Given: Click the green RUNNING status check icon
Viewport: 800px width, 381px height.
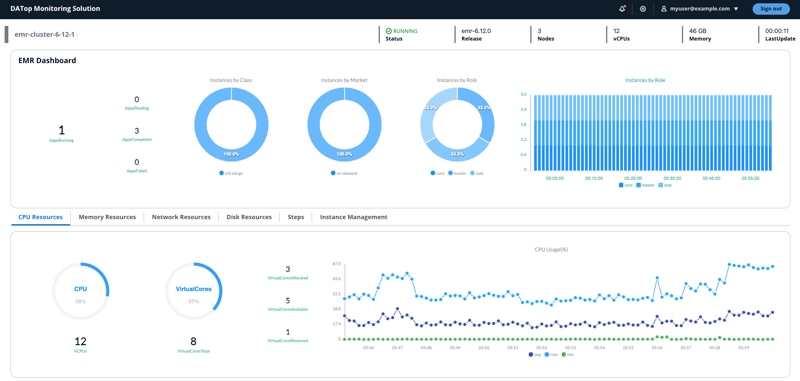Looking at the screenshot, I should [389, 31].
